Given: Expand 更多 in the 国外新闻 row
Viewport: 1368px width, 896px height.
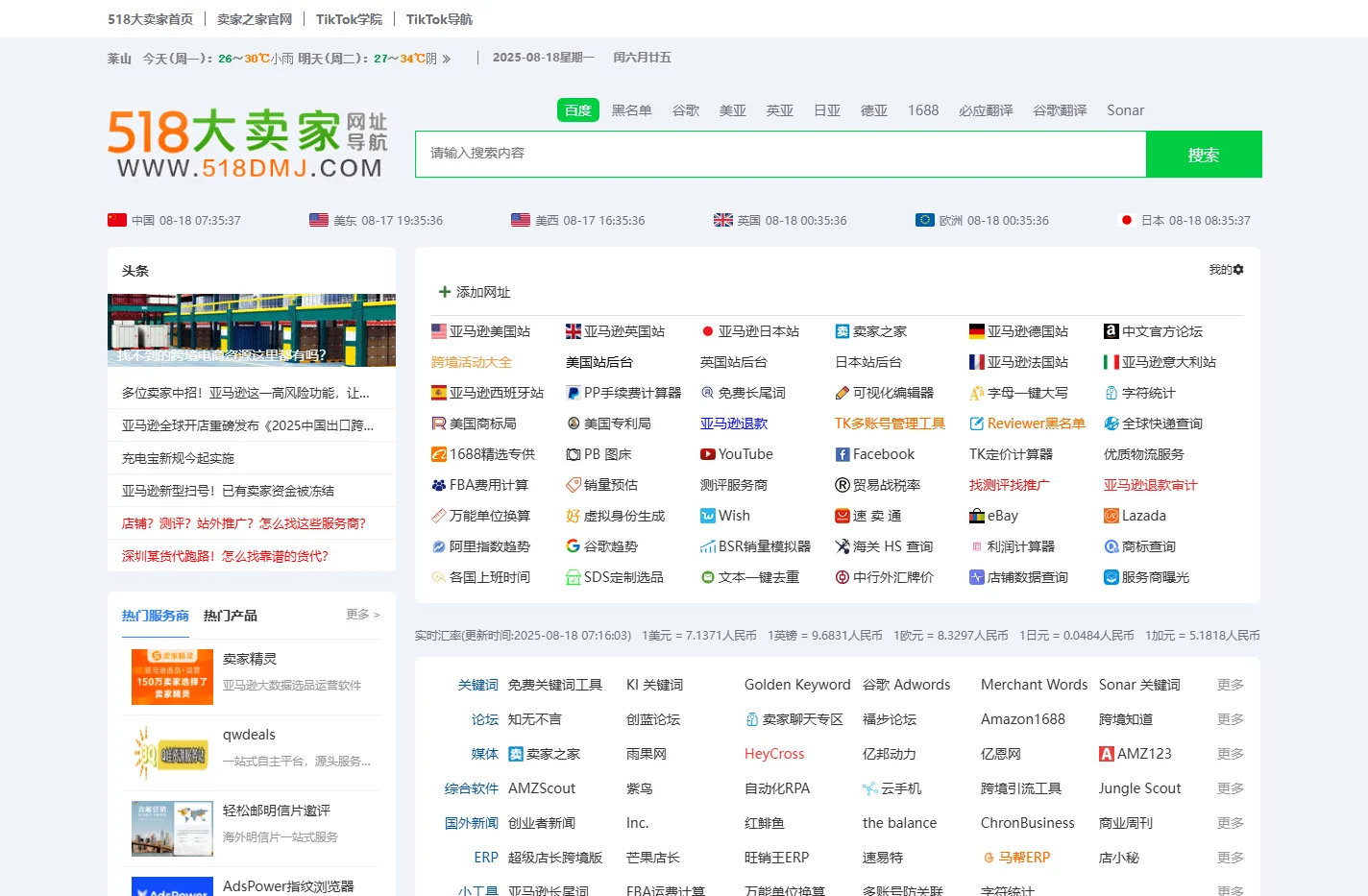Looking at the screenshot, I should pos(1230,823).
